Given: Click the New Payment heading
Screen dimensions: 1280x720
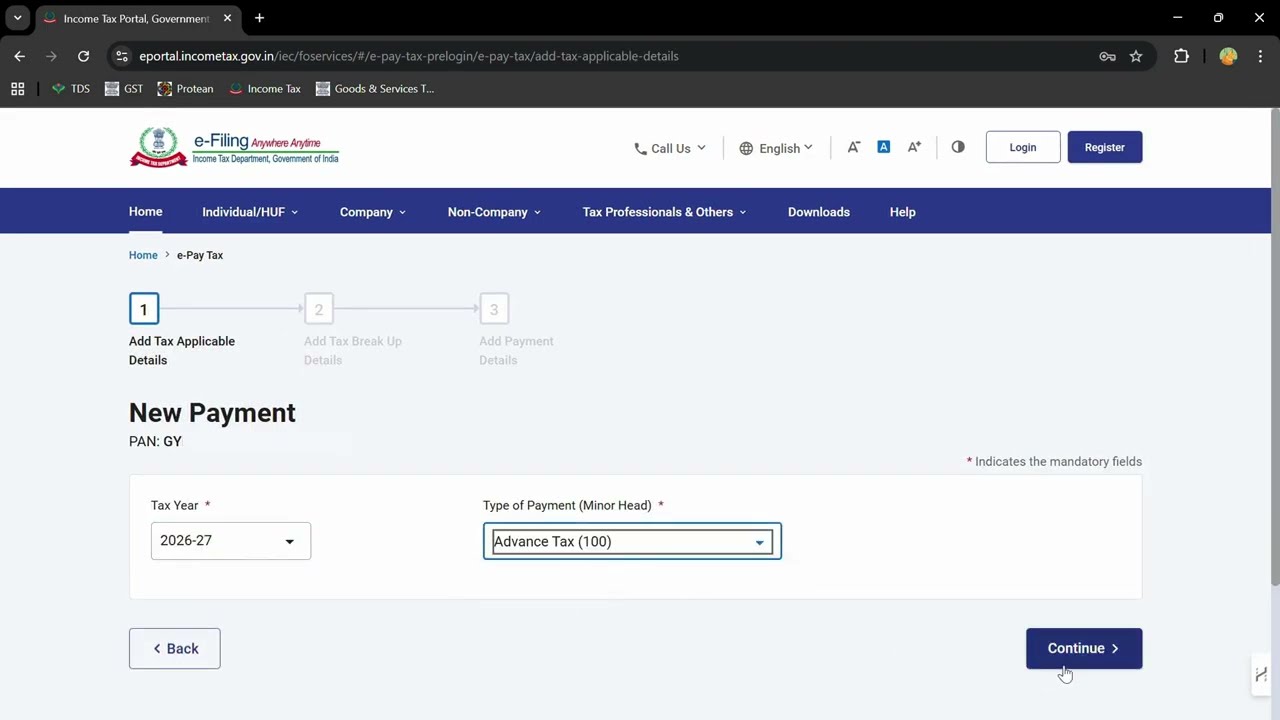Looking at the screenshot, I should pyautogui.click(x=212, y=413).
